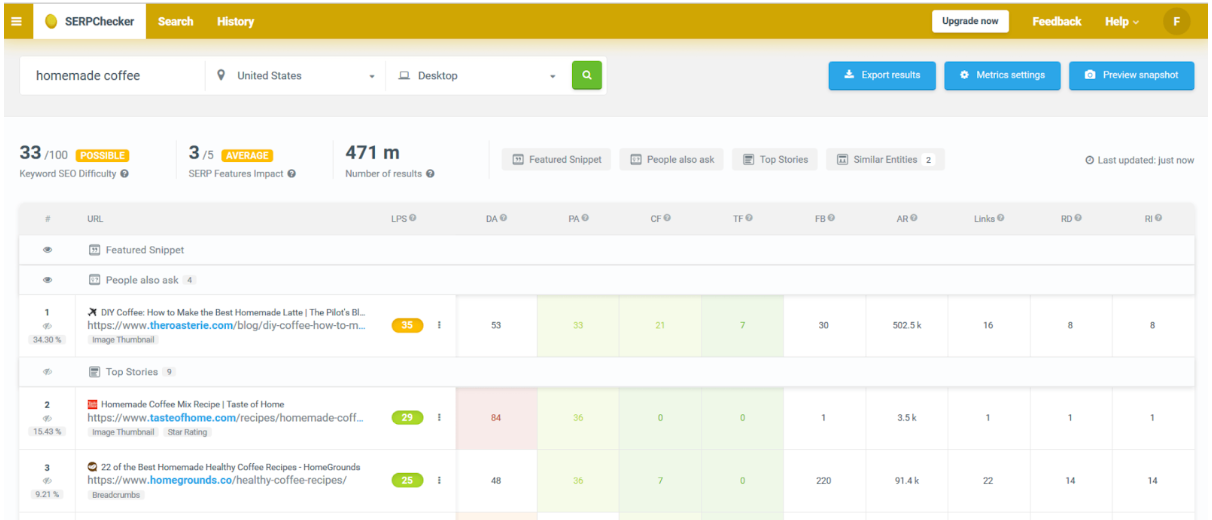Open the SERPChecker tab
Viewport: 1212px width, 520px height.
click(89, 21)
